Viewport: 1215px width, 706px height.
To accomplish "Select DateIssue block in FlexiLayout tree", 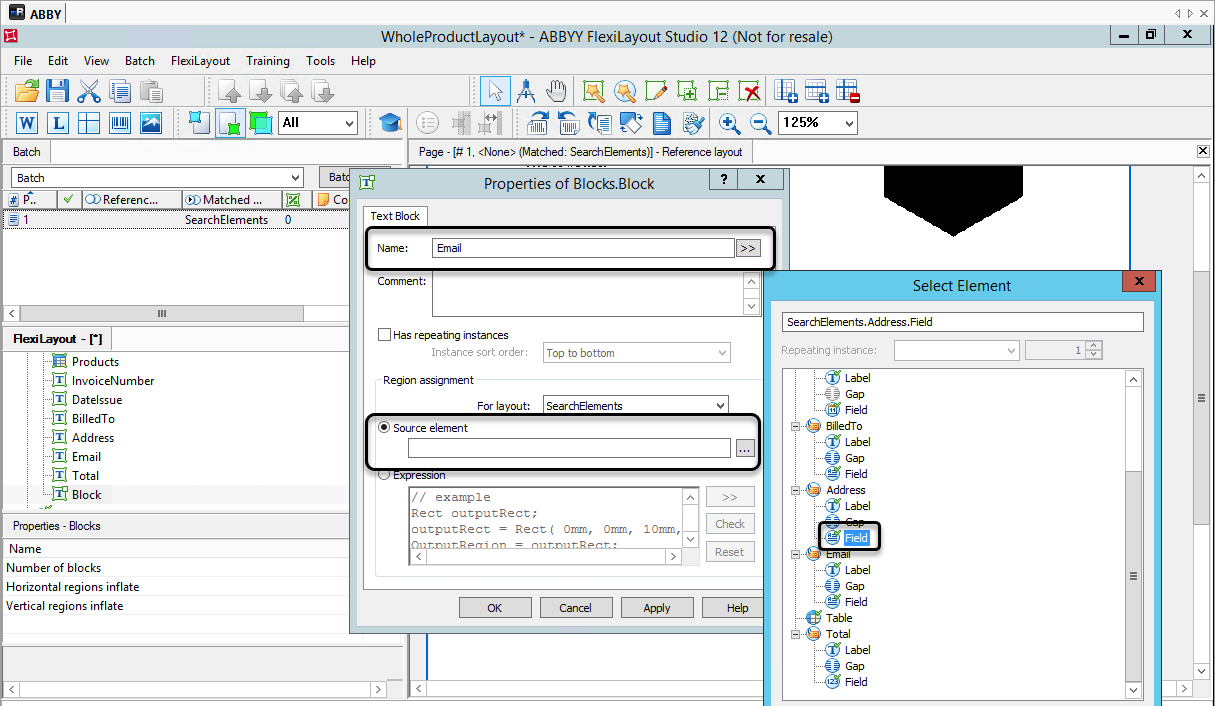I will [x=97, y=400].
